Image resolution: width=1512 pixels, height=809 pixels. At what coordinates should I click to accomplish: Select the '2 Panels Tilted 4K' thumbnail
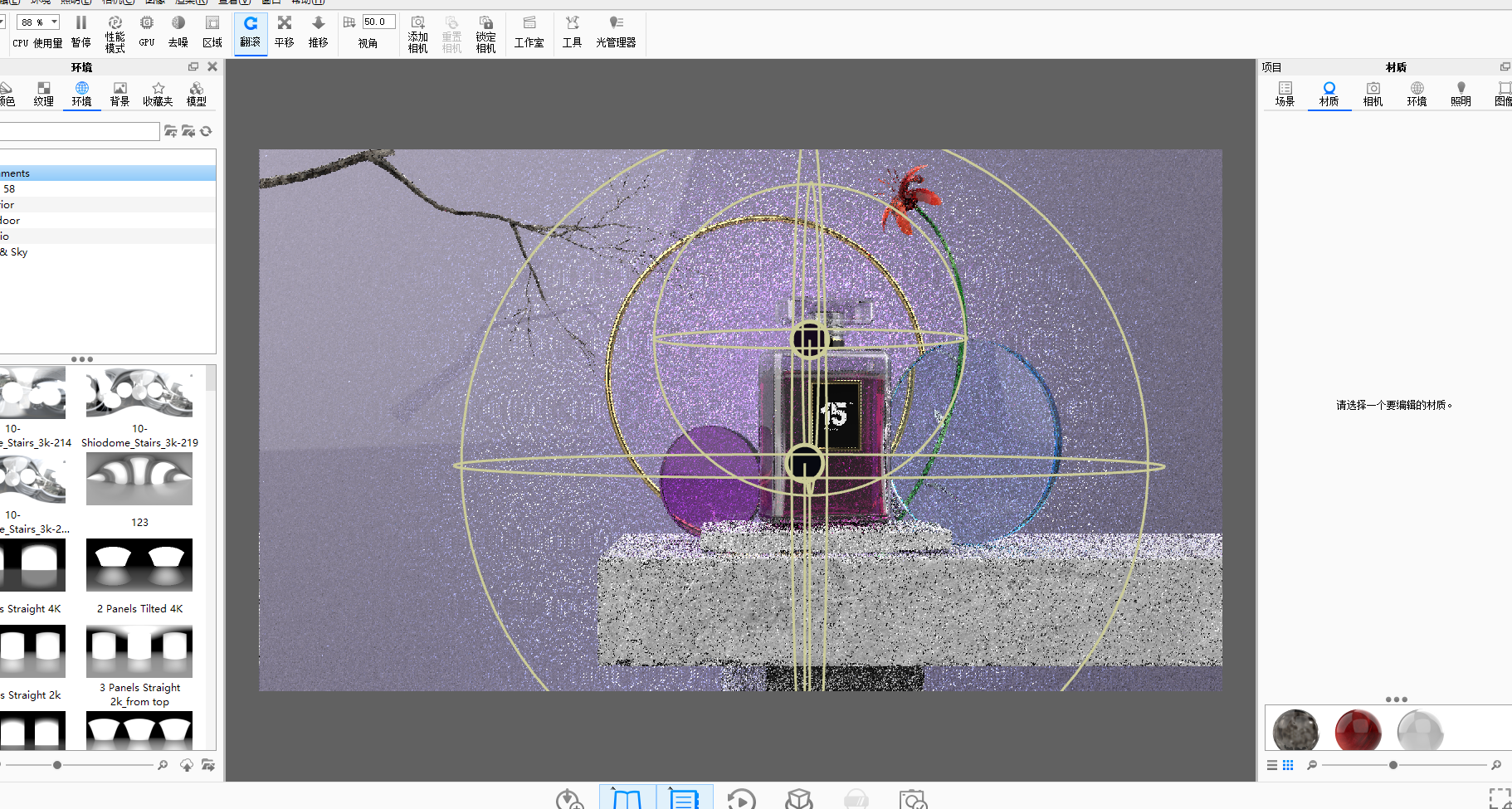tap(139, 577)
